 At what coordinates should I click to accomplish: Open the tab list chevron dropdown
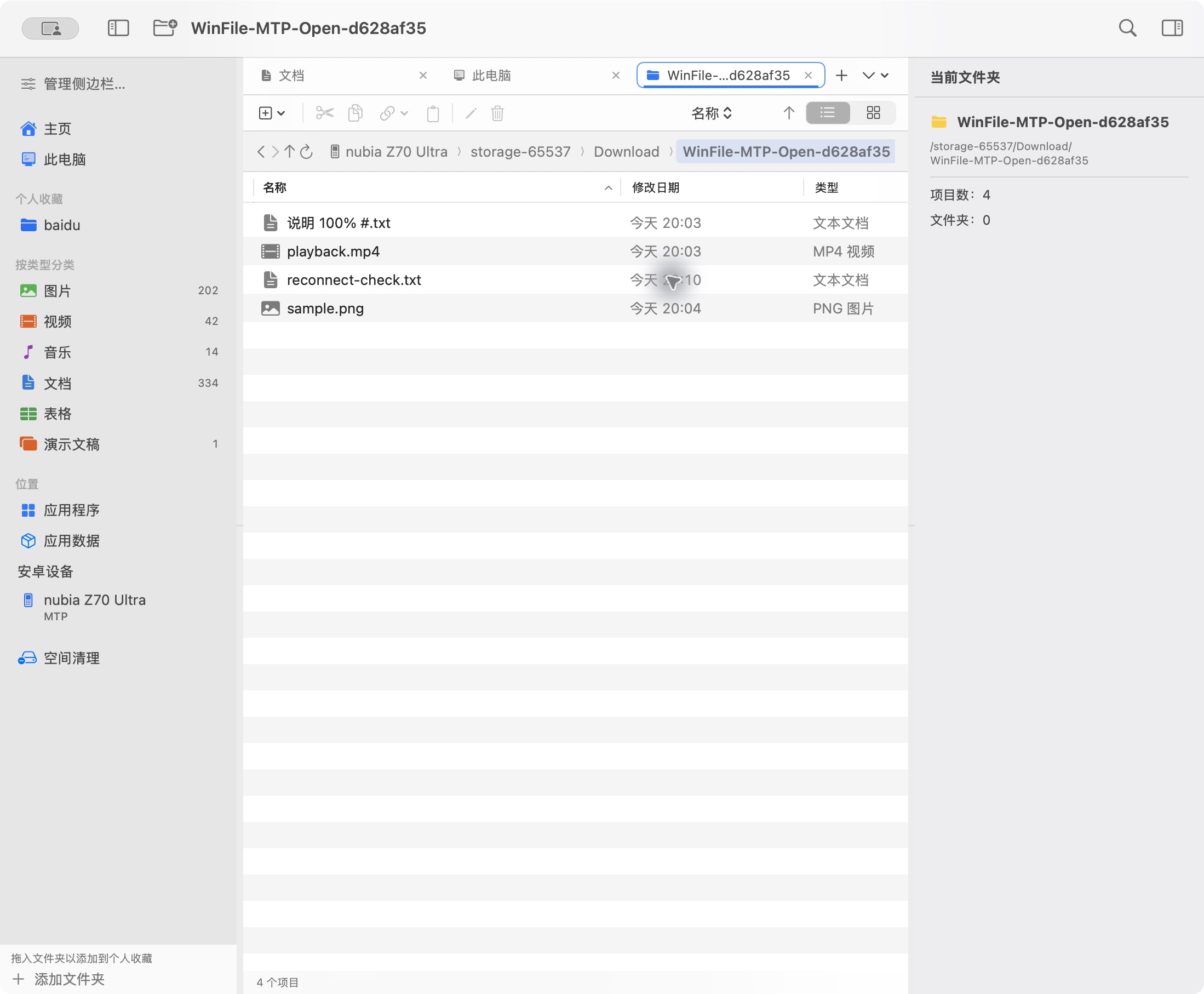click(x=875, y=76)
